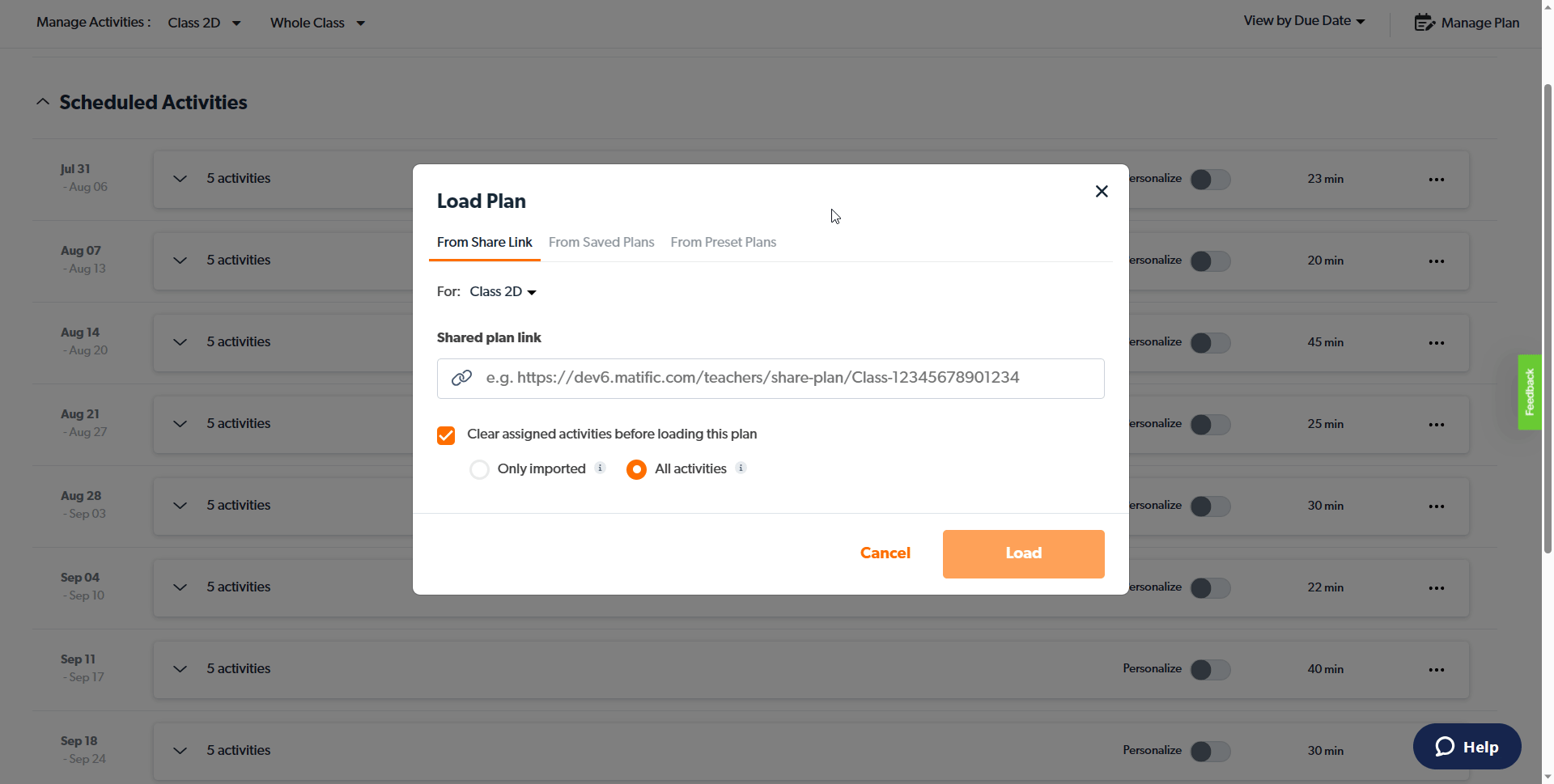Click the chain link icon in the link field
The width and height of the screenshot is (1554, 784).
tap(461, 378)
